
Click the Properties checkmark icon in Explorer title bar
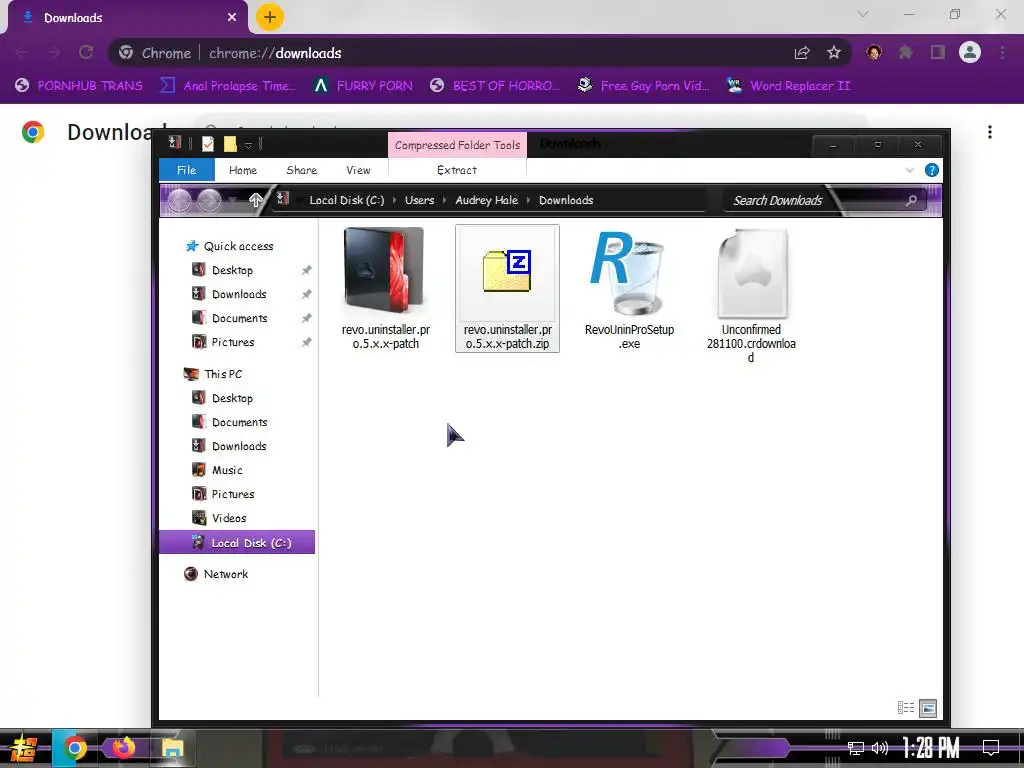pyautogui.click(x=208, y=144)
